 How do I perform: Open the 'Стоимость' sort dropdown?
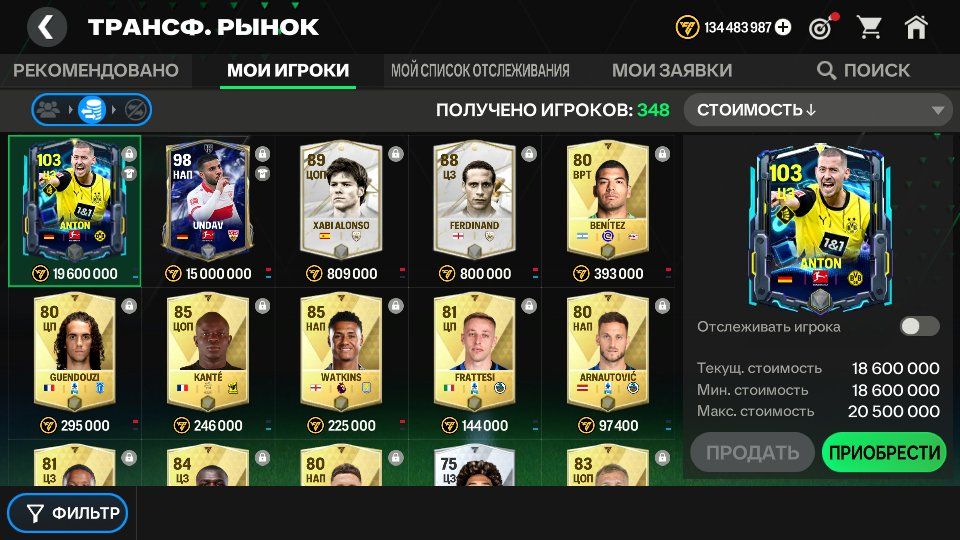(819, 110)
